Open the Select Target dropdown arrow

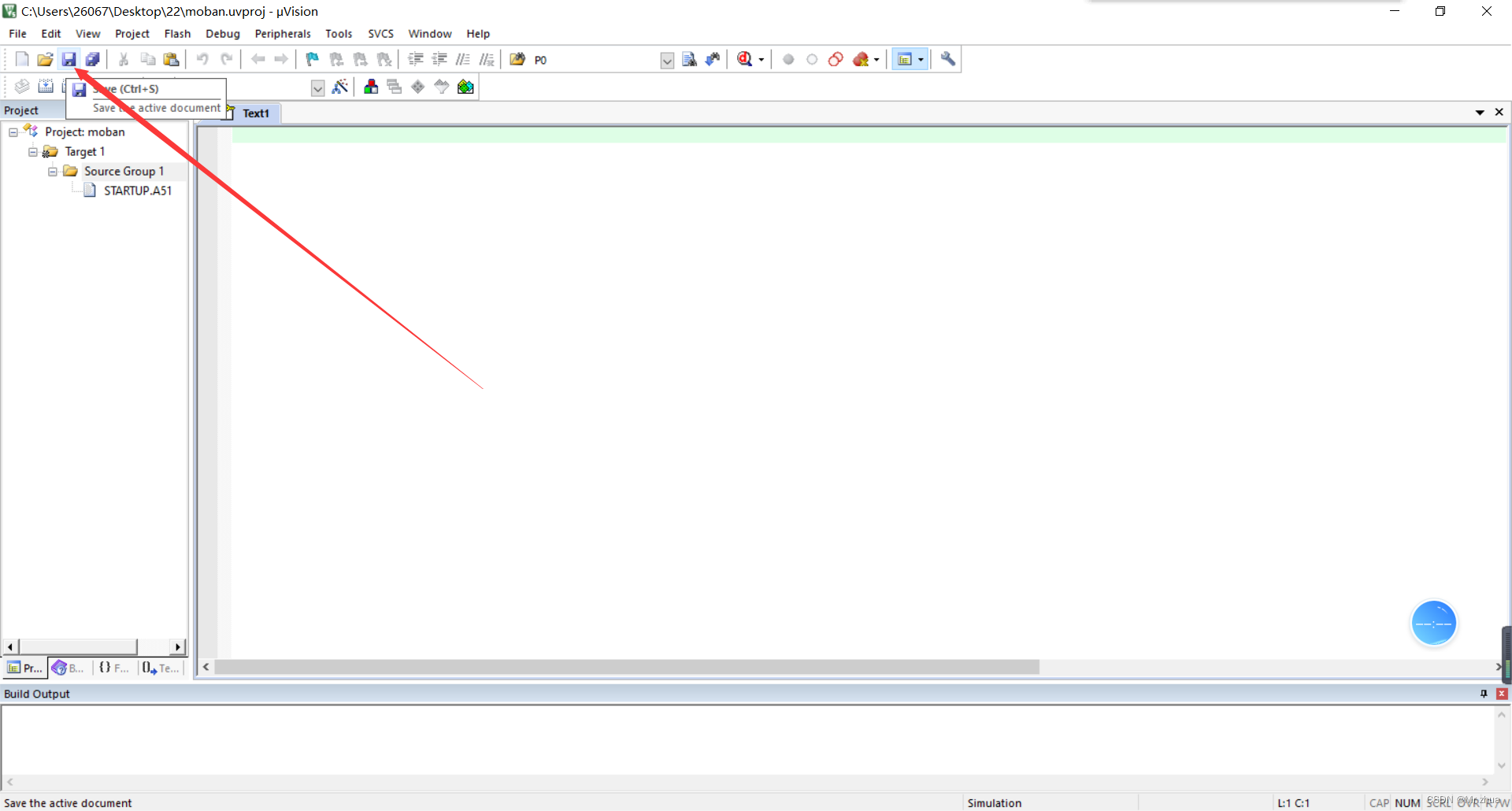tap(318, 88)
